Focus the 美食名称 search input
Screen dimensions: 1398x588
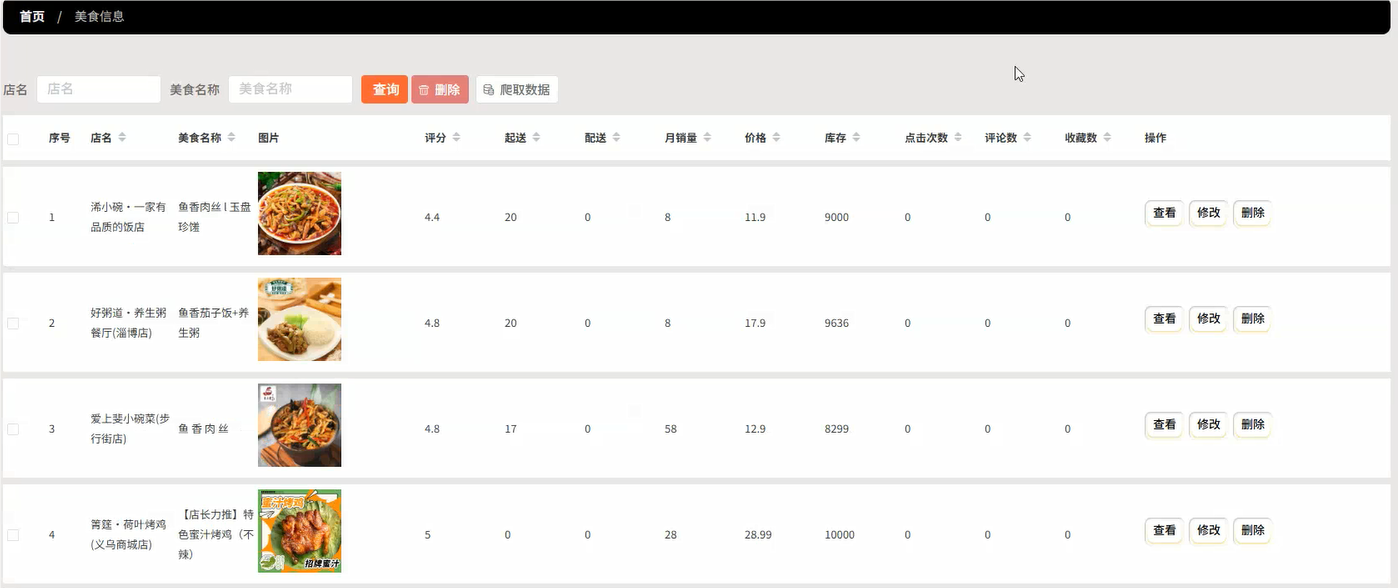pyautogui.click(x=290, y=89)
